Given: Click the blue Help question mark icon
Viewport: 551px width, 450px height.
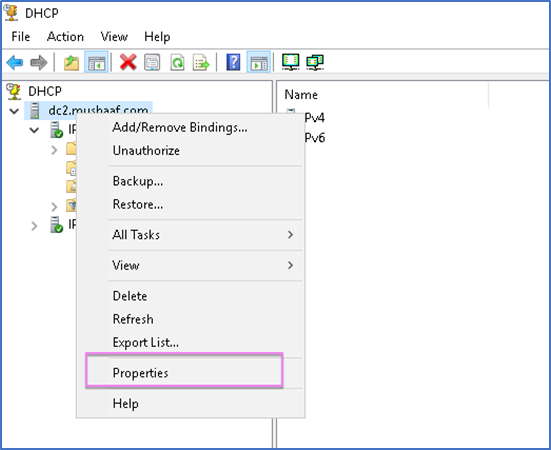Looking at the screenshot, I should click(x=233, y=63).
